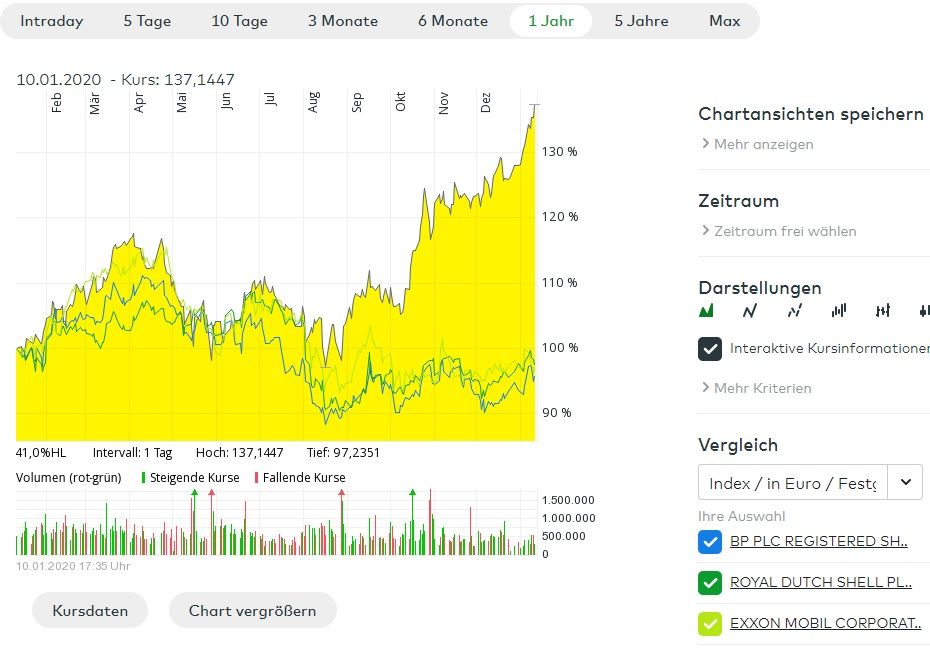
Task: Toggle the BP PLC comparison checkbox
Action: pos(710,542)
